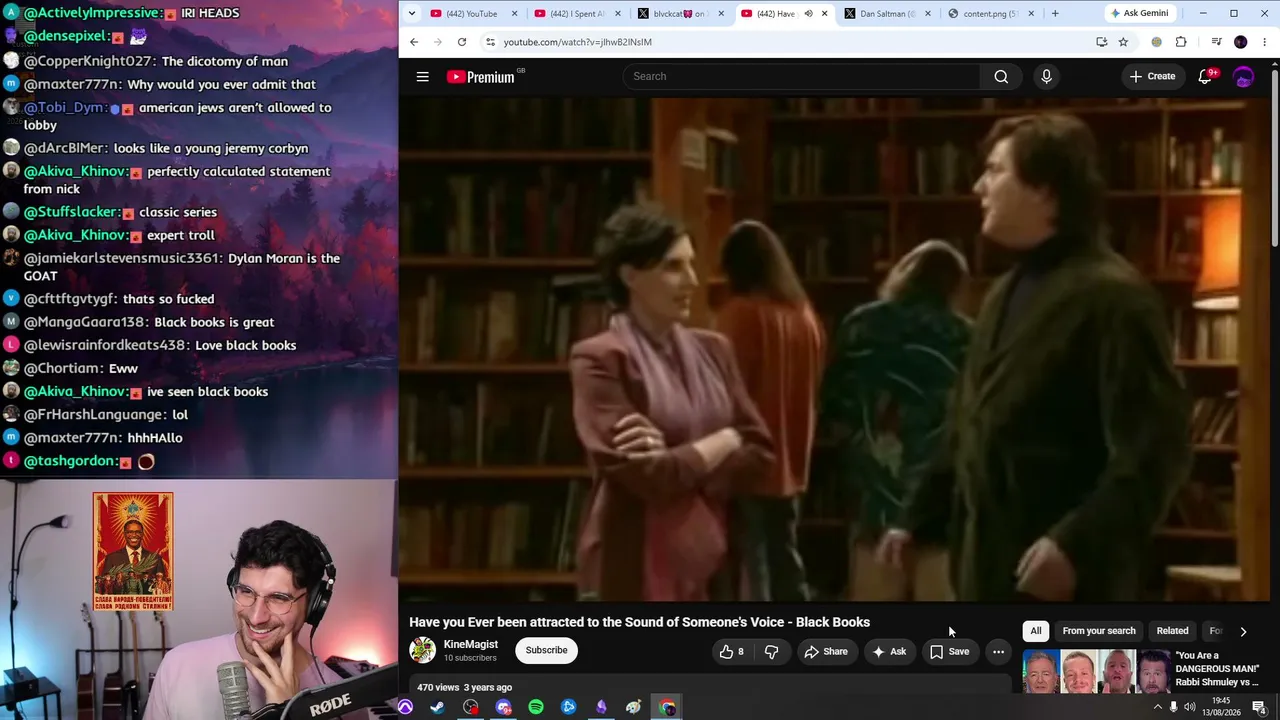Open the Chrome three-dot menu
This screenshot has width=1280, height=720.
pyautogui.click(x=1265, y=42)
